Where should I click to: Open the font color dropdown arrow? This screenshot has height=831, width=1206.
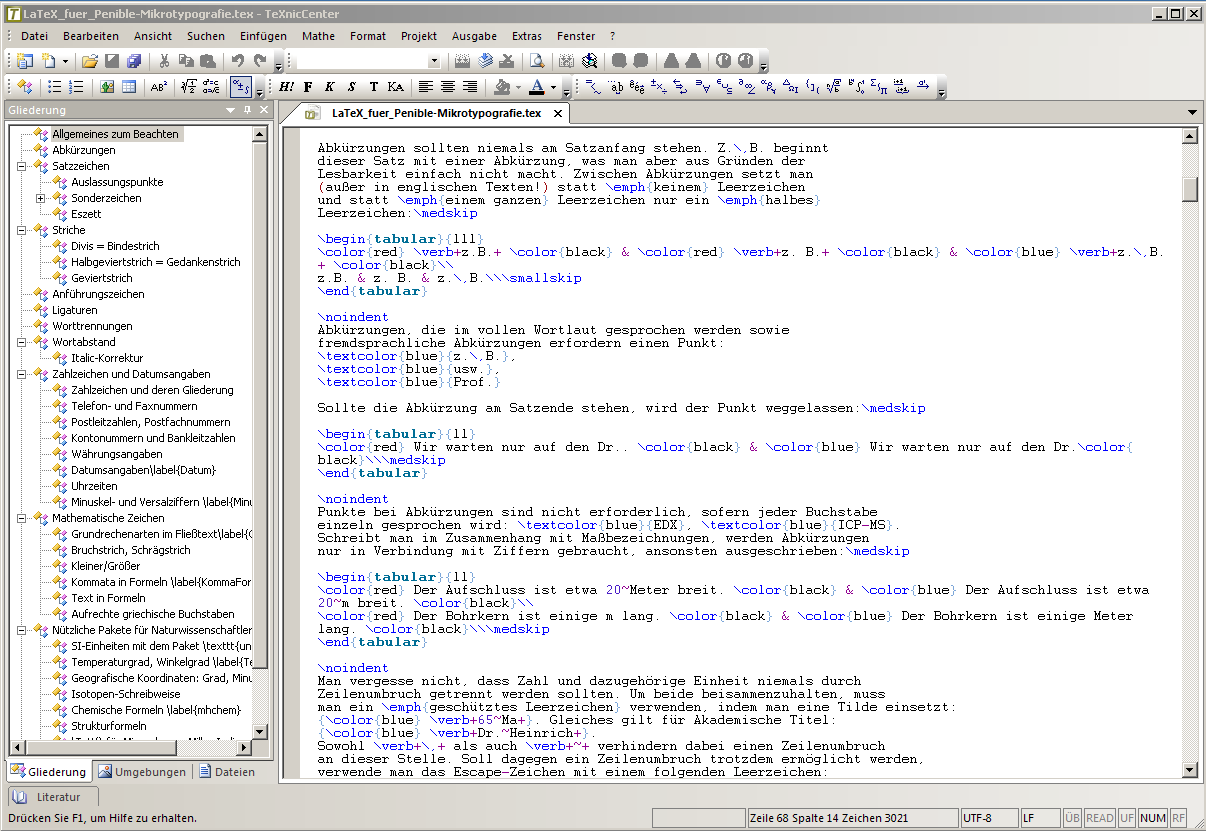(x=553, y=87)
